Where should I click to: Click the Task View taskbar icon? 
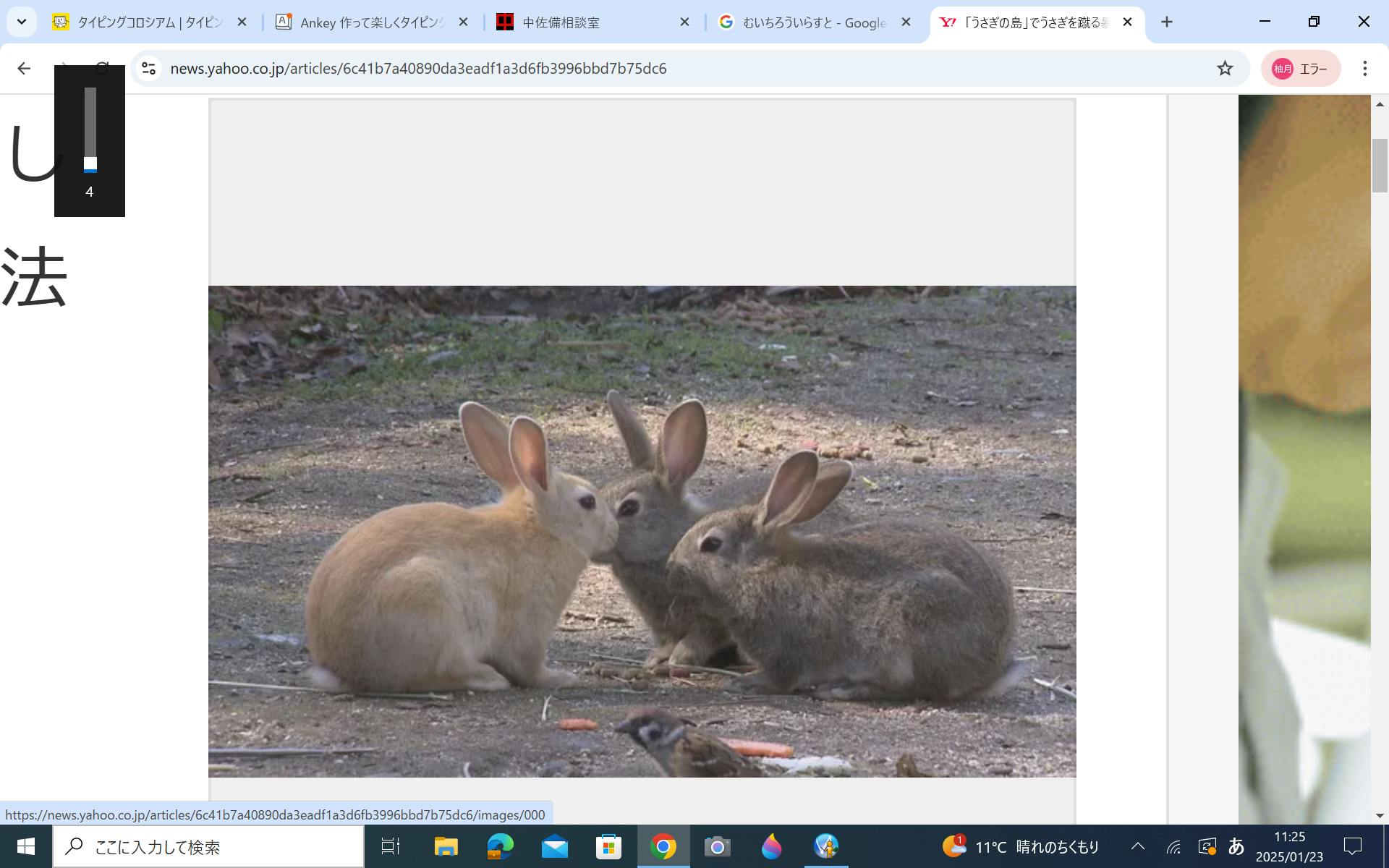391,846
